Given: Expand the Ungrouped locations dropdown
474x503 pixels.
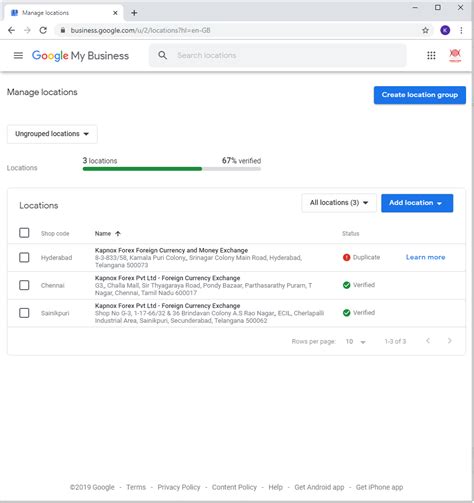Looking at the screenshot, I should [x=52, y=134].
